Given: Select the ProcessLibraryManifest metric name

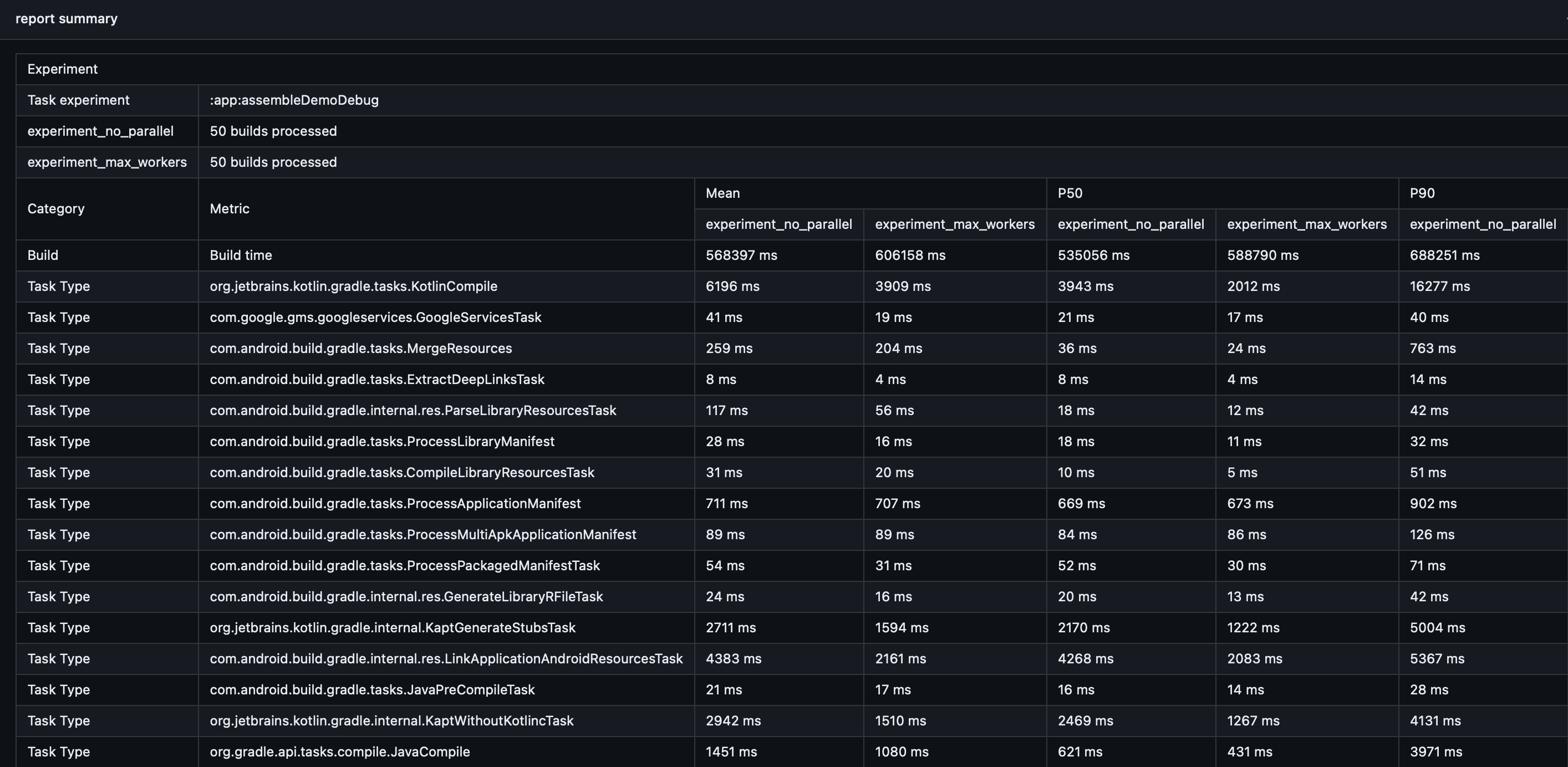Looking at the screenshot, I should point(382,442).
